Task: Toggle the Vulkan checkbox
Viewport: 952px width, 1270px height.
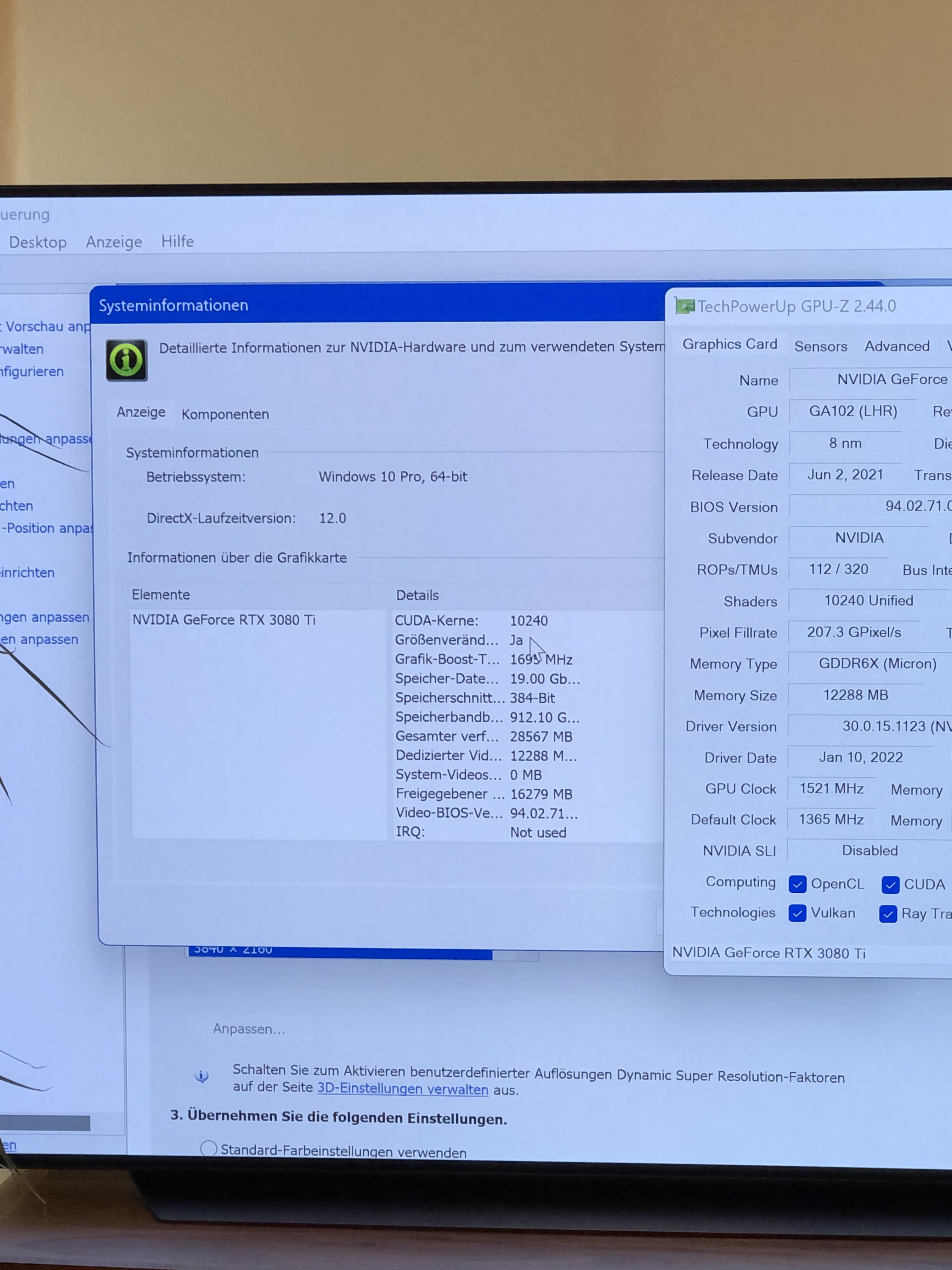Action: pos(797,913)
